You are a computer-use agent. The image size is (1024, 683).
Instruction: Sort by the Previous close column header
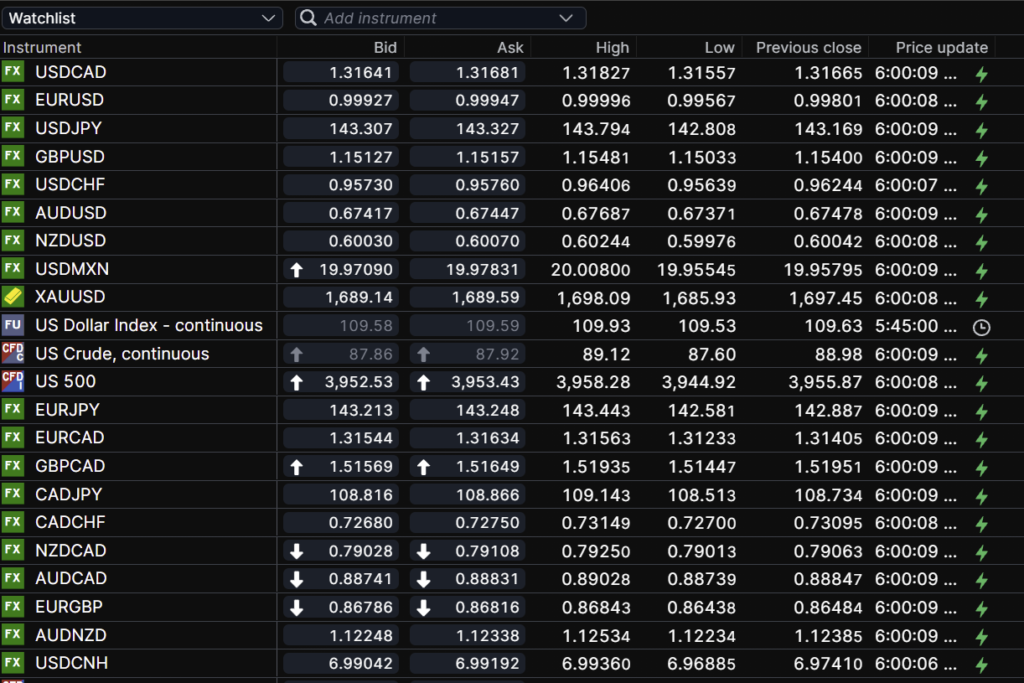point(808,47)
